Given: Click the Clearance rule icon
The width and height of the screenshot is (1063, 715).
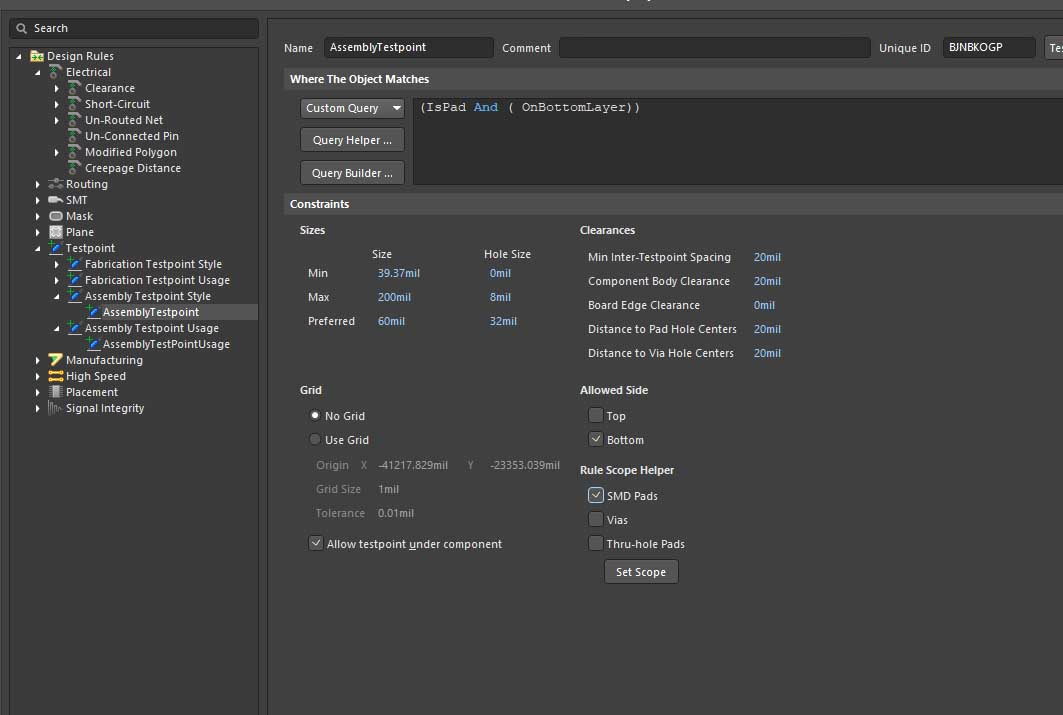Looking at the screenshot, I should click(x=74, y=88).
